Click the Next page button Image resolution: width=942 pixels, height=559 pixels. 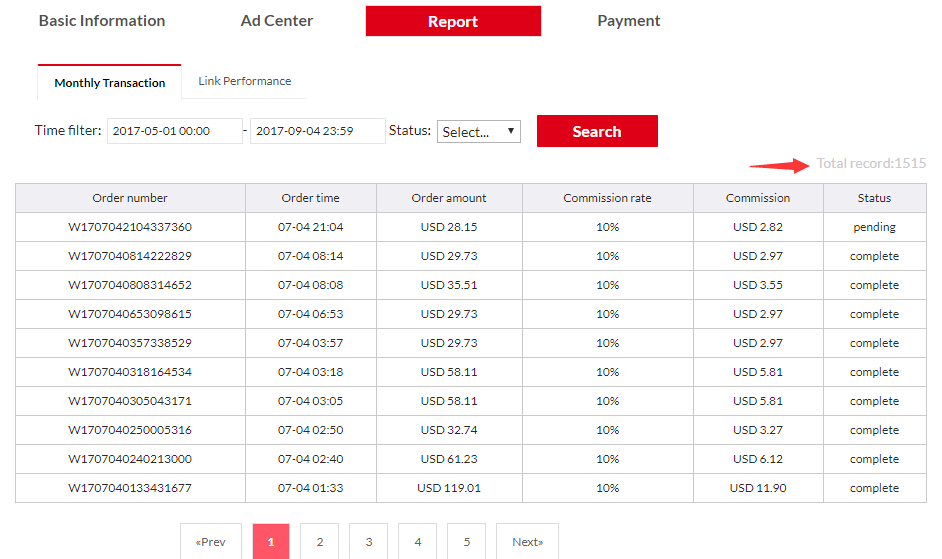(527, 542)
